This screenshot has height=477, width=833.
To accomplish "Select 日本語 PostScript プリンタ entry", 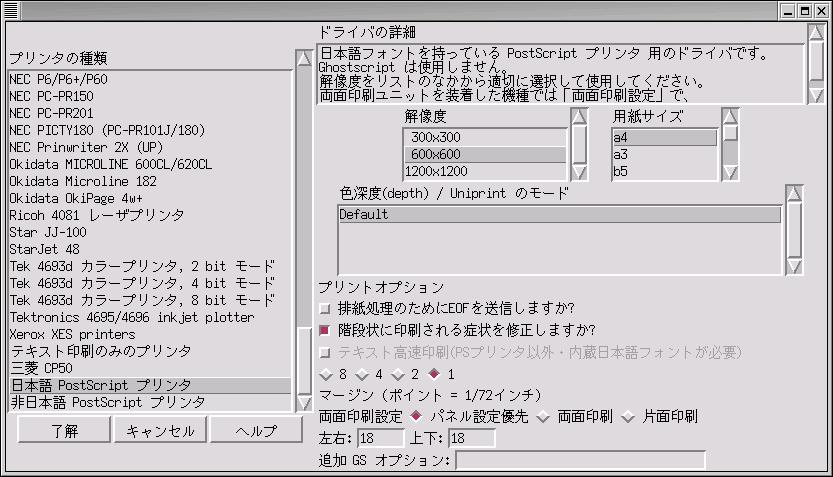I will (150, 385).
